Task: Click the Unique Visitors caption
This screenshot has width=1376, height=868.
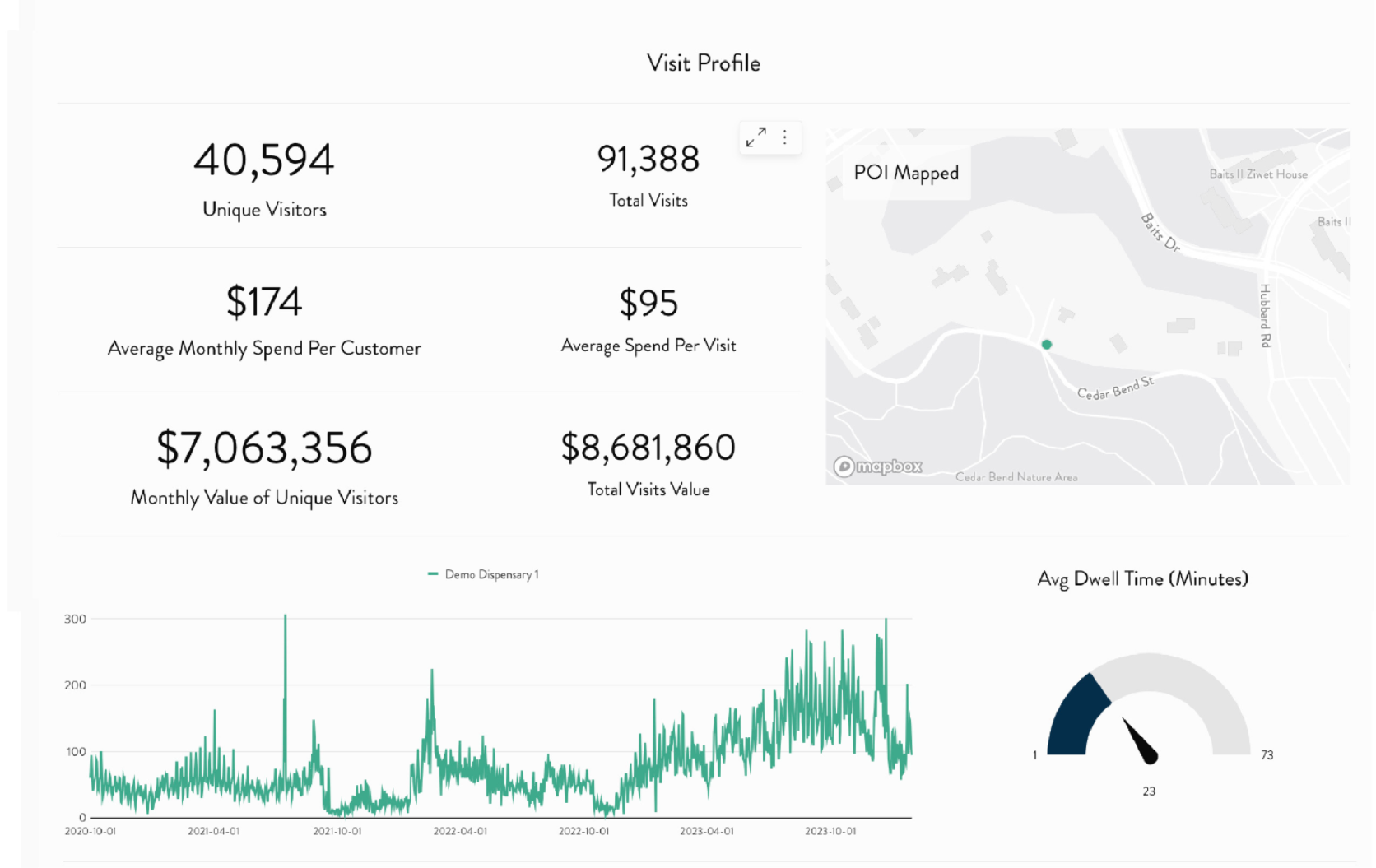Action: [264, 210]
